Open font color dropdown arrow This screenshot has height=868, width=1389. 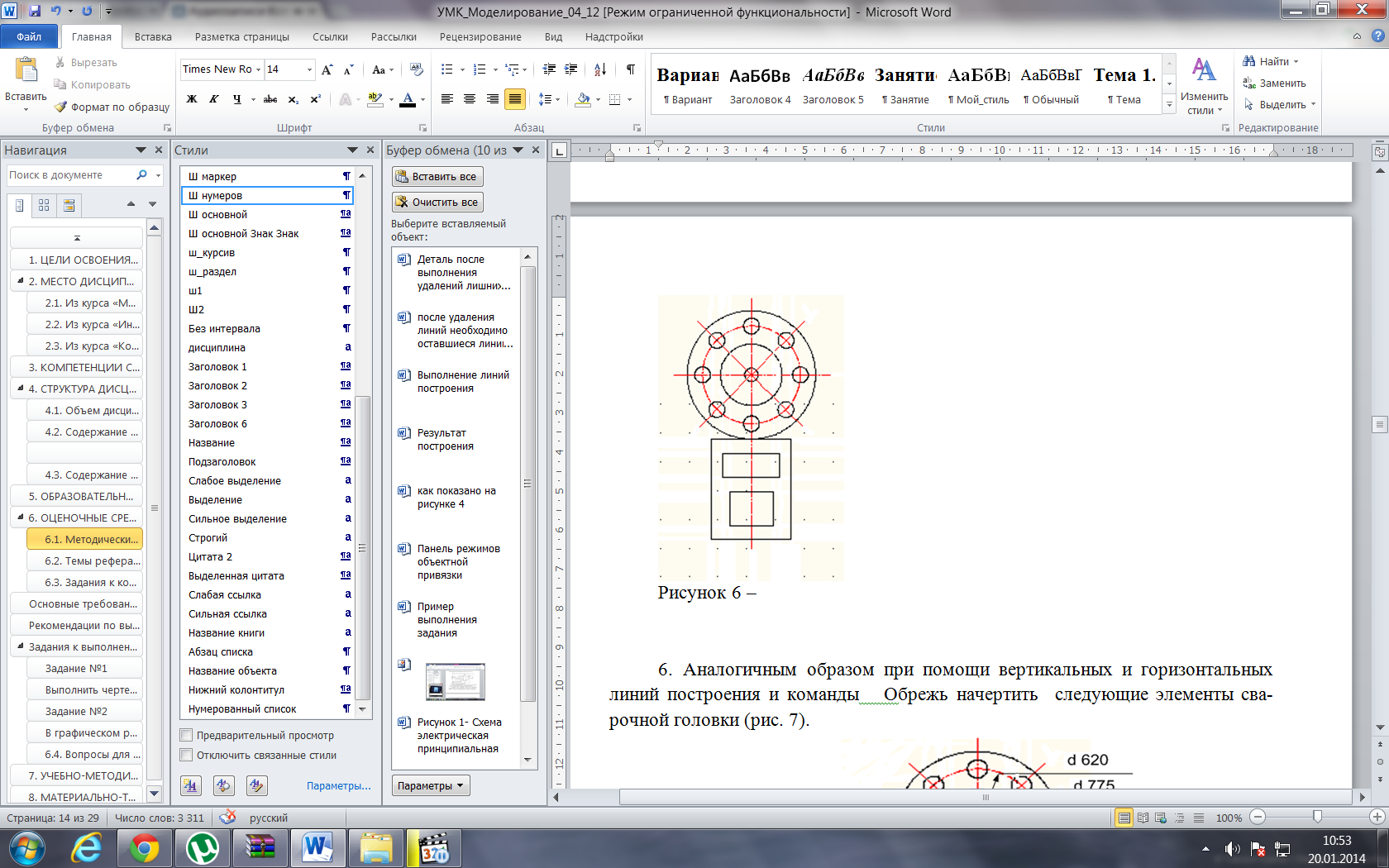[x=423, y=99]
